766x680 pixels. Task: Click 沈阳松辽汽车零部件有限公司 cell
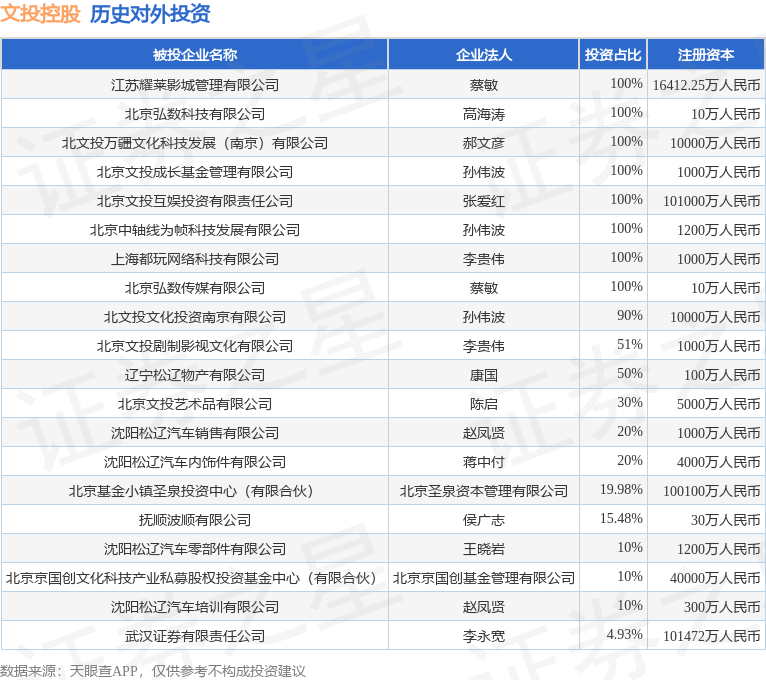coord(194,549)
